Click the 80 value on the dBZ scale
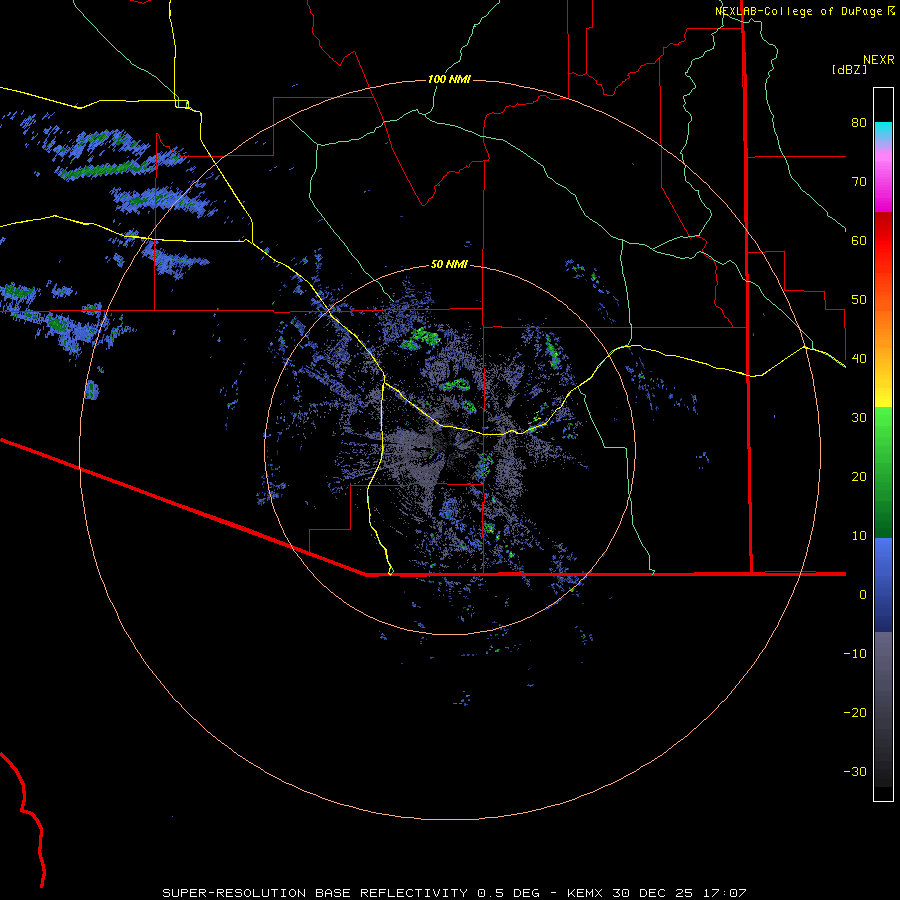Viewport: 900px width, 900px height. [859, 122]
